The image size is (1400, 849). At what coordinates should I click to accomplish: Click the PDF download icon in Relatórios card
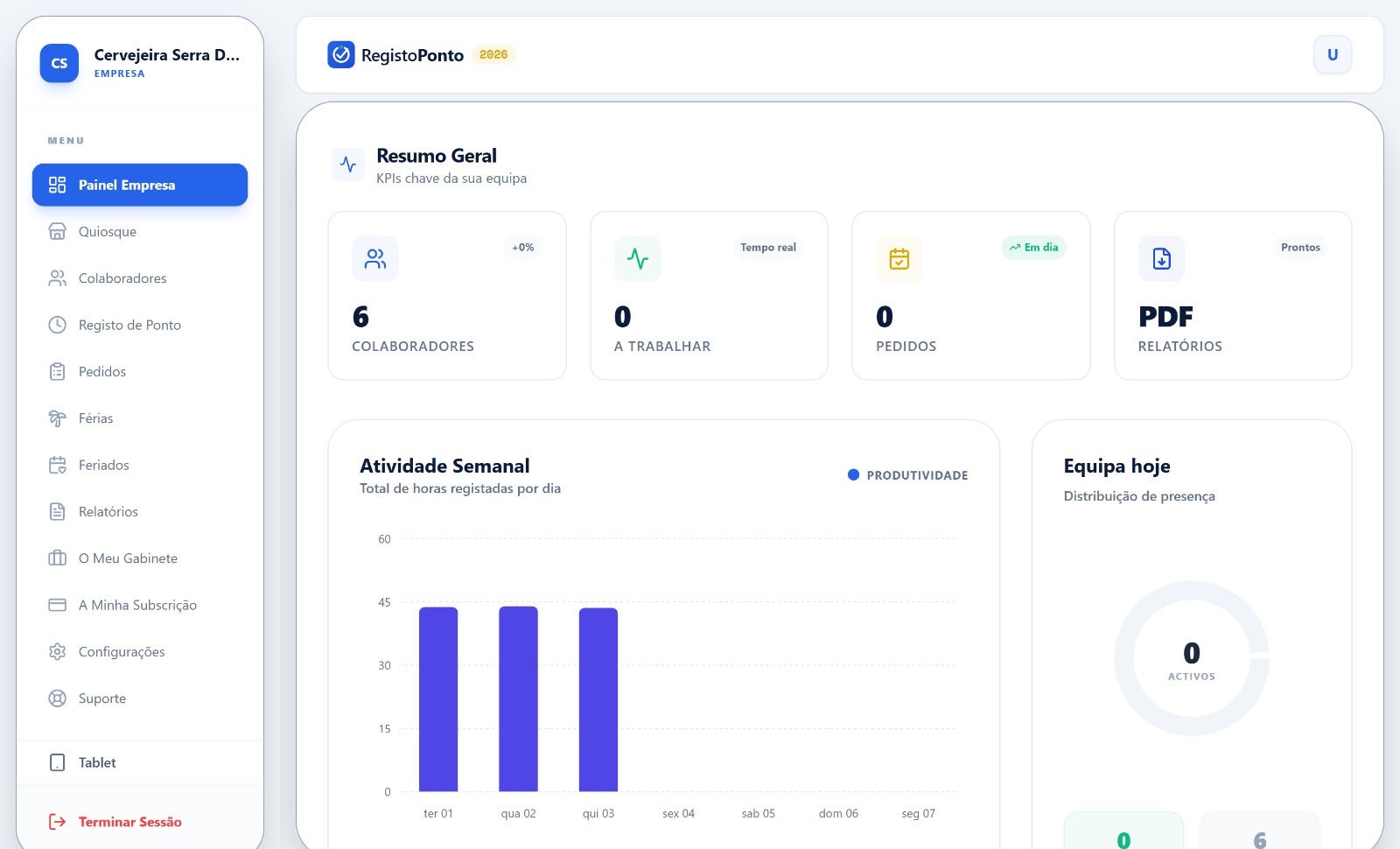pos(1161,258)
